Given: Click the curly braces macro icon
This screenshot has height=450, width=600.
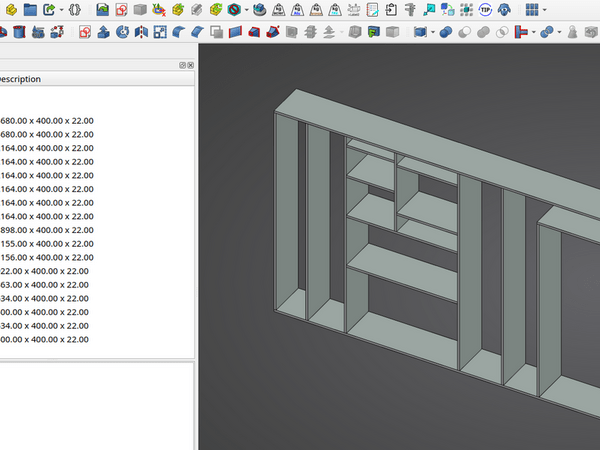Looking at the screenshot, I should pos(74,10).
